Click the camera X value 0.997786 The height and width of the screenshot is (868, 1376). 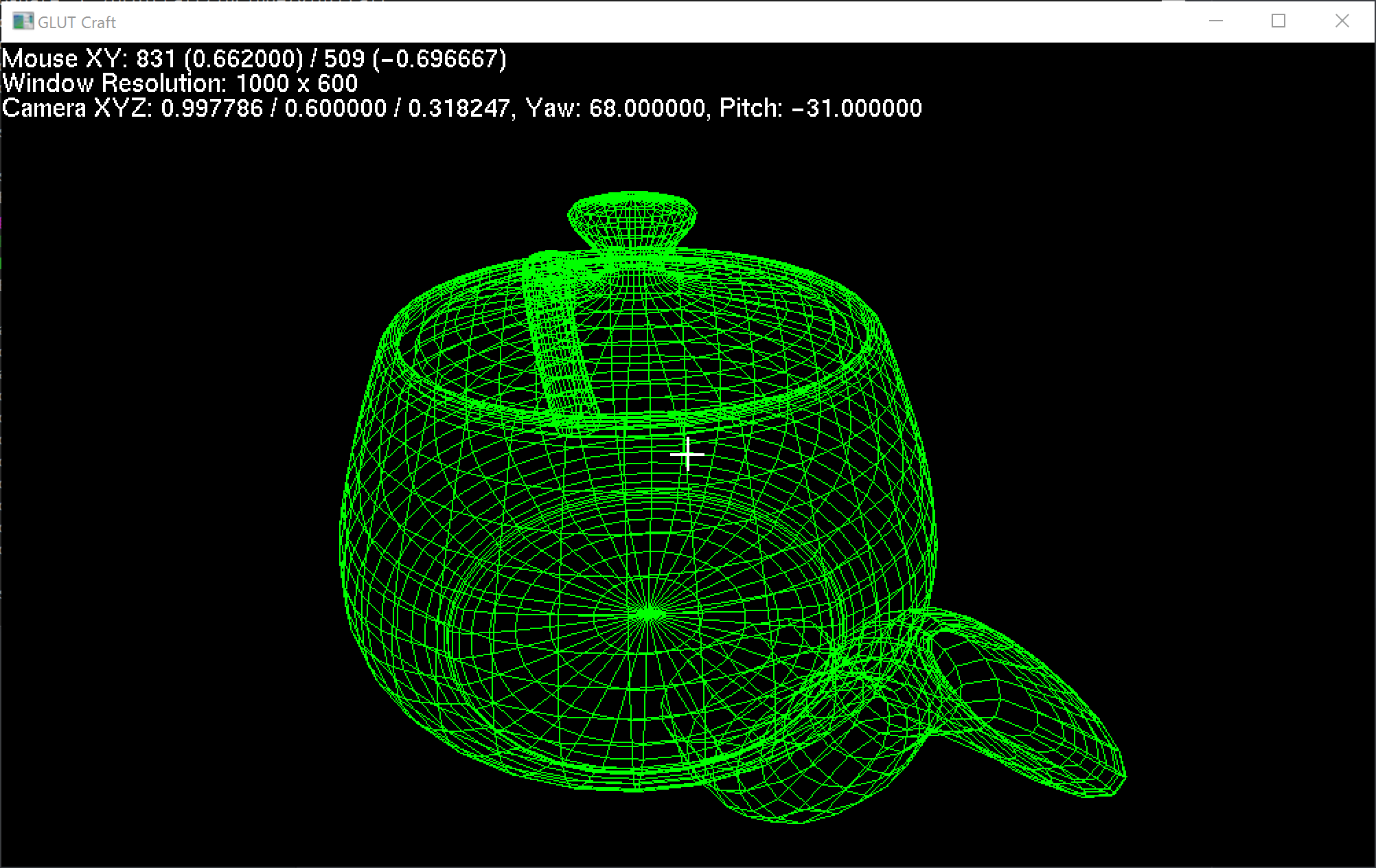pyautogui.click(x=212, y=108)
